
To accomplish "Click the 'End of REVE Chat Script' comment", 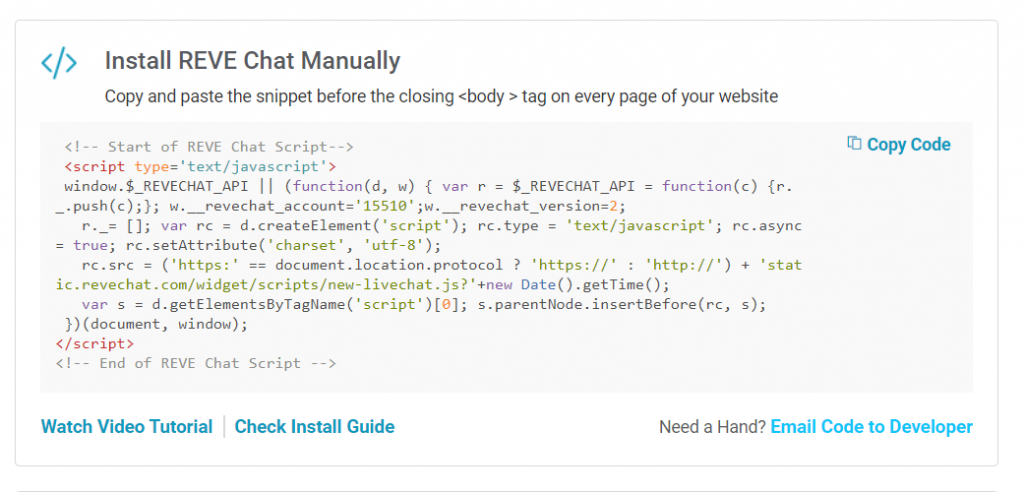I will coord(196,363).
